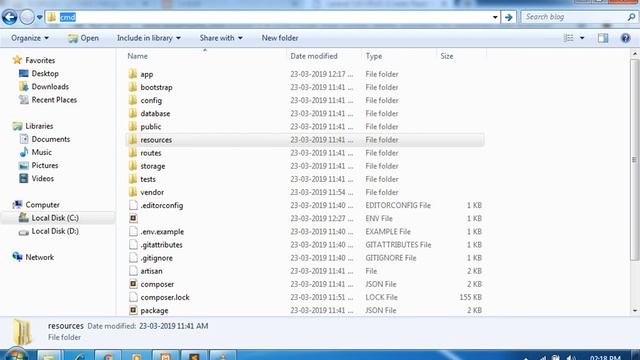
Task: Select Computer in the navigation pane
Action: [x=42, y=205]
